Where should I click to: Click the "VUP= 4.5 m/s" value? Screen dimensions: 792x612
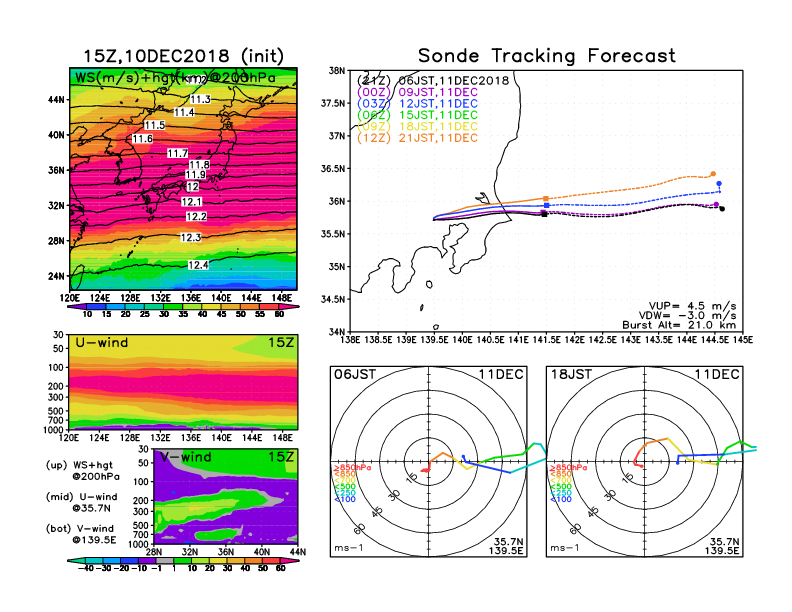tap(692, 306)
